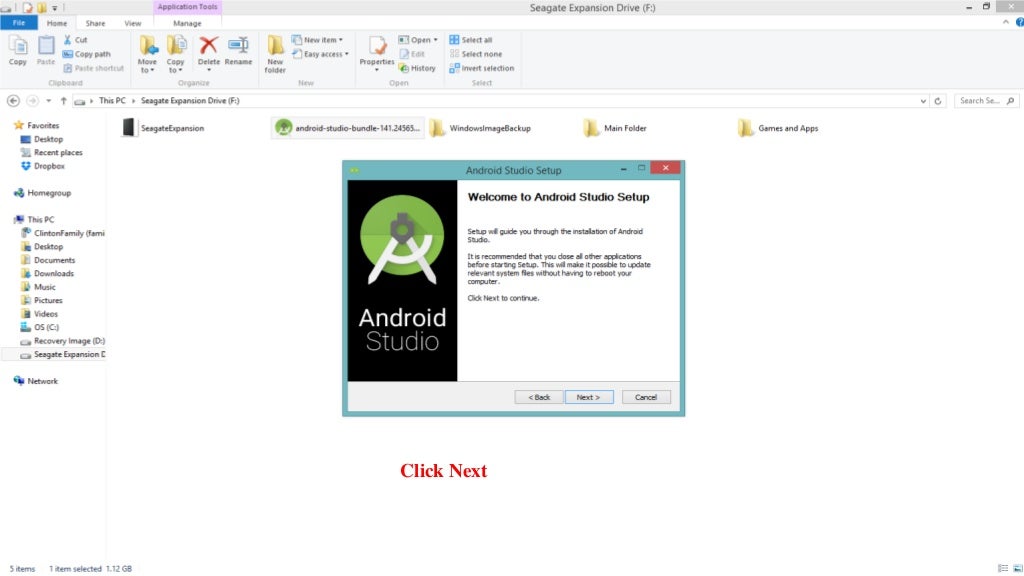The width and height of the screenshot is (1024, 576).
Task: Open the Manage tab
Action: click(187, 23)
